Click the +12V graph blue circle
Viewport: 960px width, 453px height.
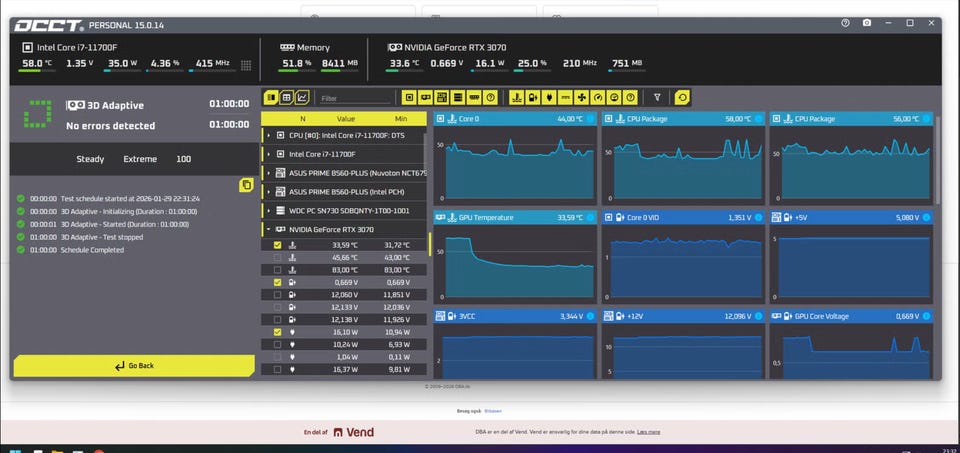point(758,316)
